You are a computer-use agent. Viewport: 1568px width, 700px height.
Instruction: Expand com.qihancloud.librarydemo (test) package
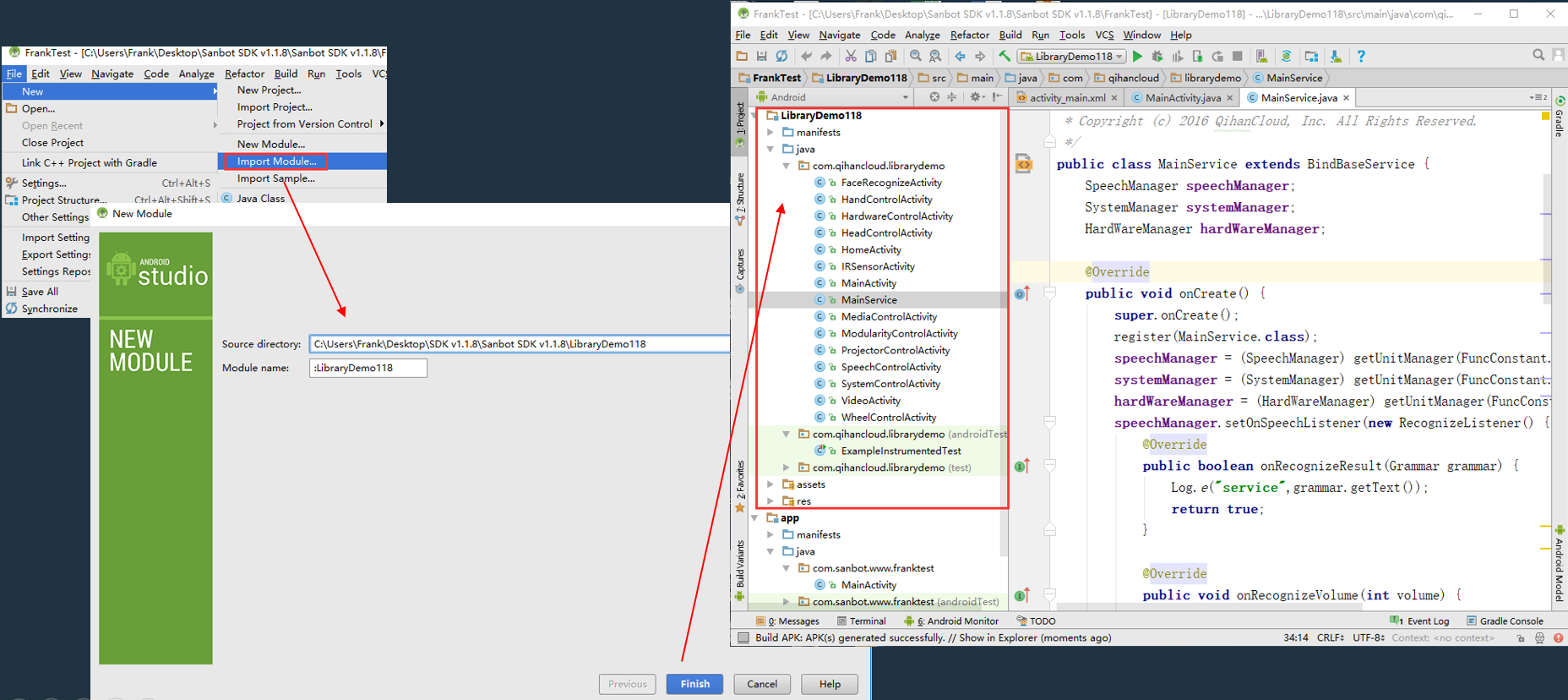coord(787,468)
